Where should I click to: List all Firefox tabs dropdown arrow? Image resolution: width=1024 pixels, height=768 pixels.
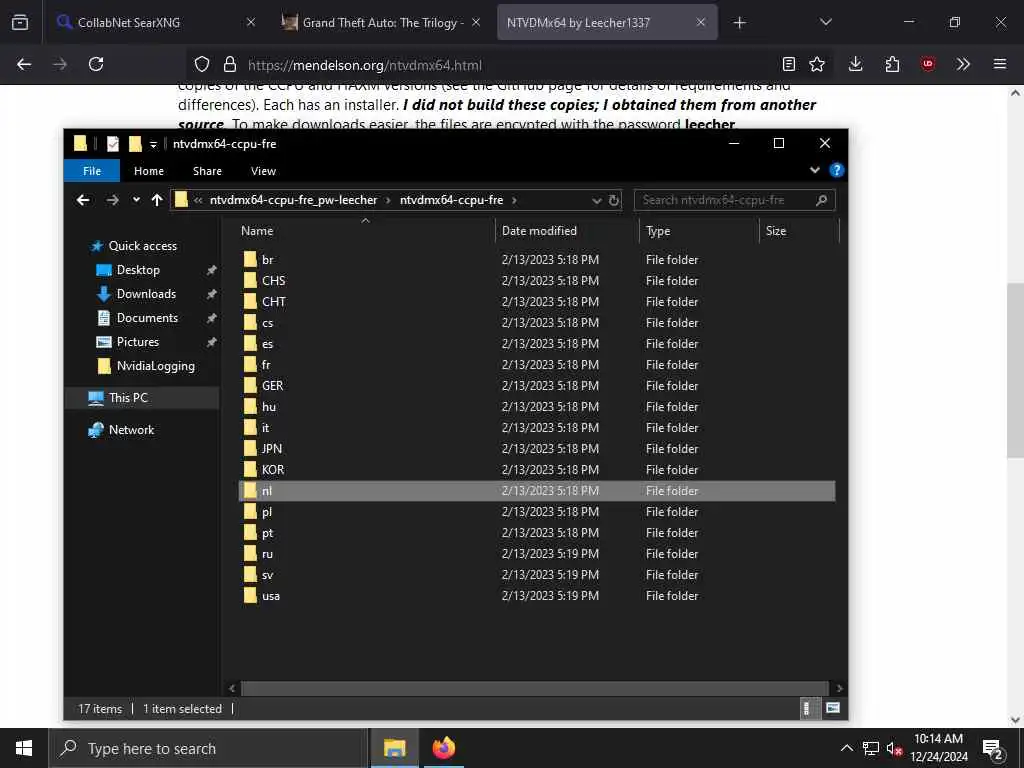[x=825, y=22]
